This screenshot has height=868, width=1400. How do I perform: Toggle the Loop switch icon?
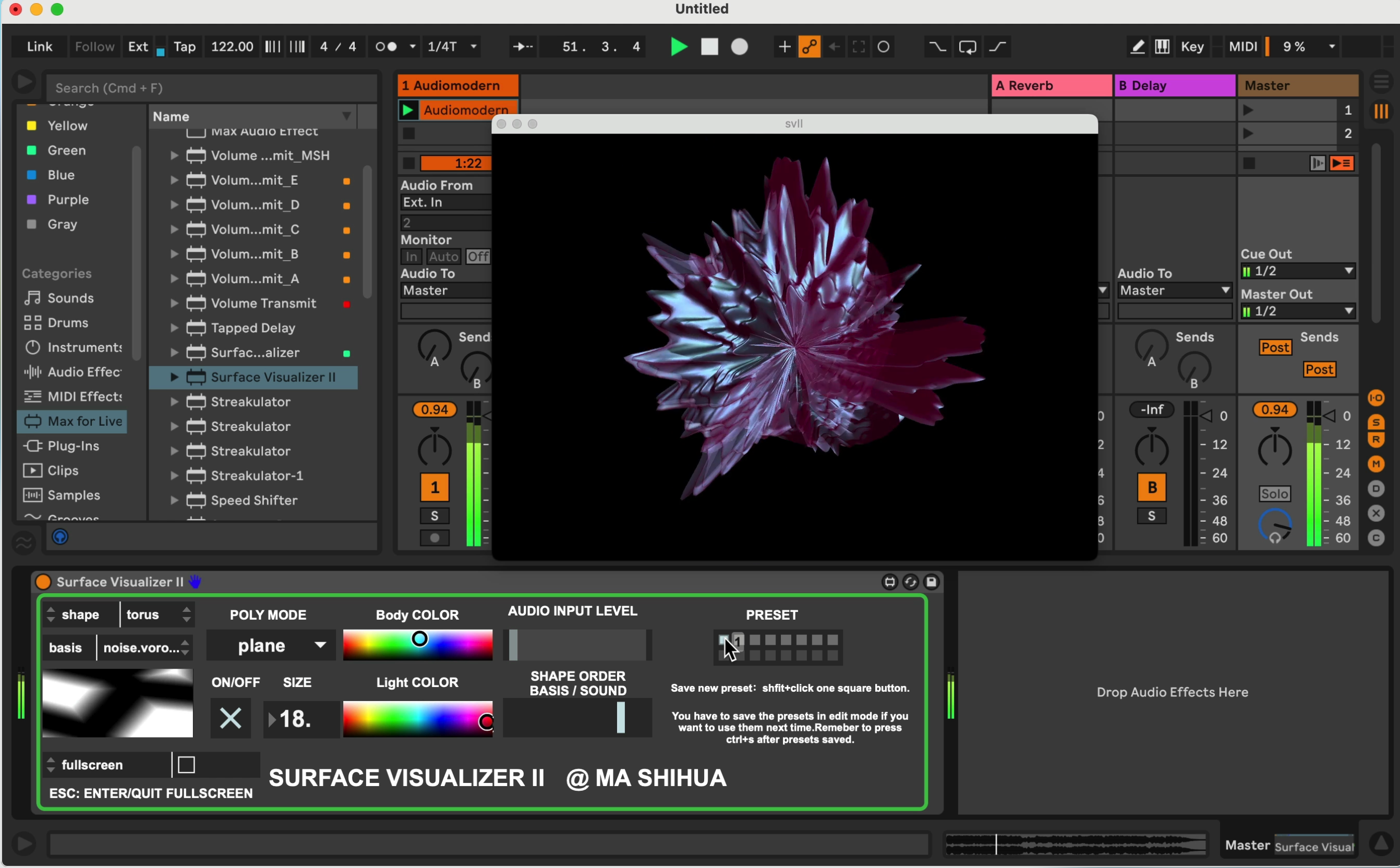967,46
